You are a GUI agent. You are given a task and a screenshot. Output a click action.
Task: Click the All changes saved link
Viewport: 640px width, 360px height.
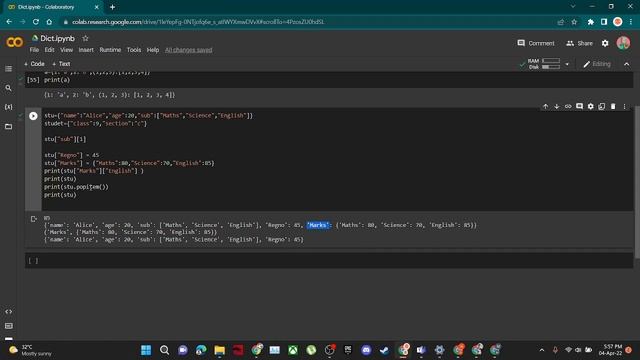point(188,50)
